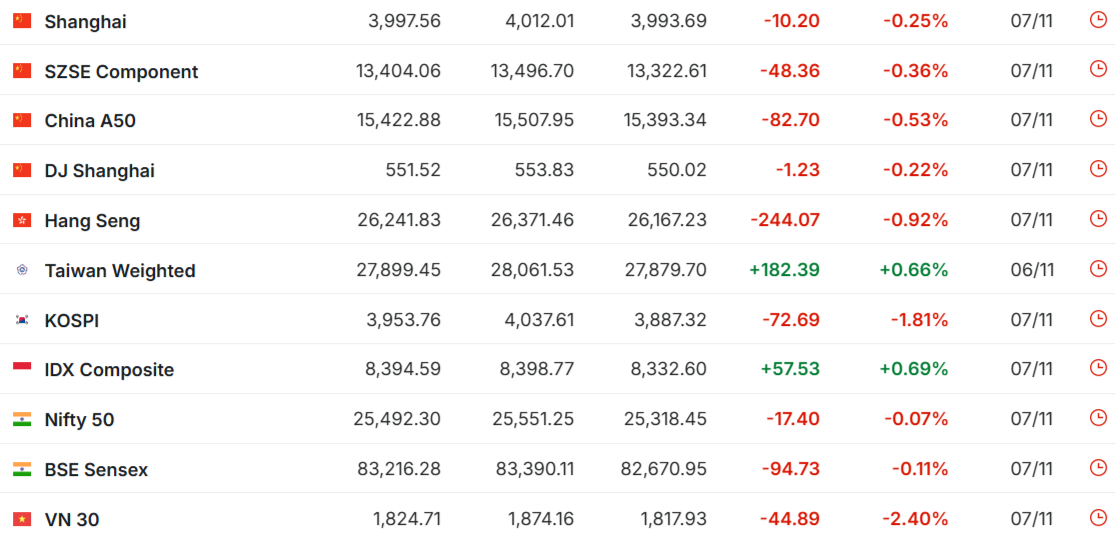Image resolution: width=1117 pixels, height=538 pixels.
Task: Click the clock icon for Taiwan Weighted
Action: tap(1098, 269)
